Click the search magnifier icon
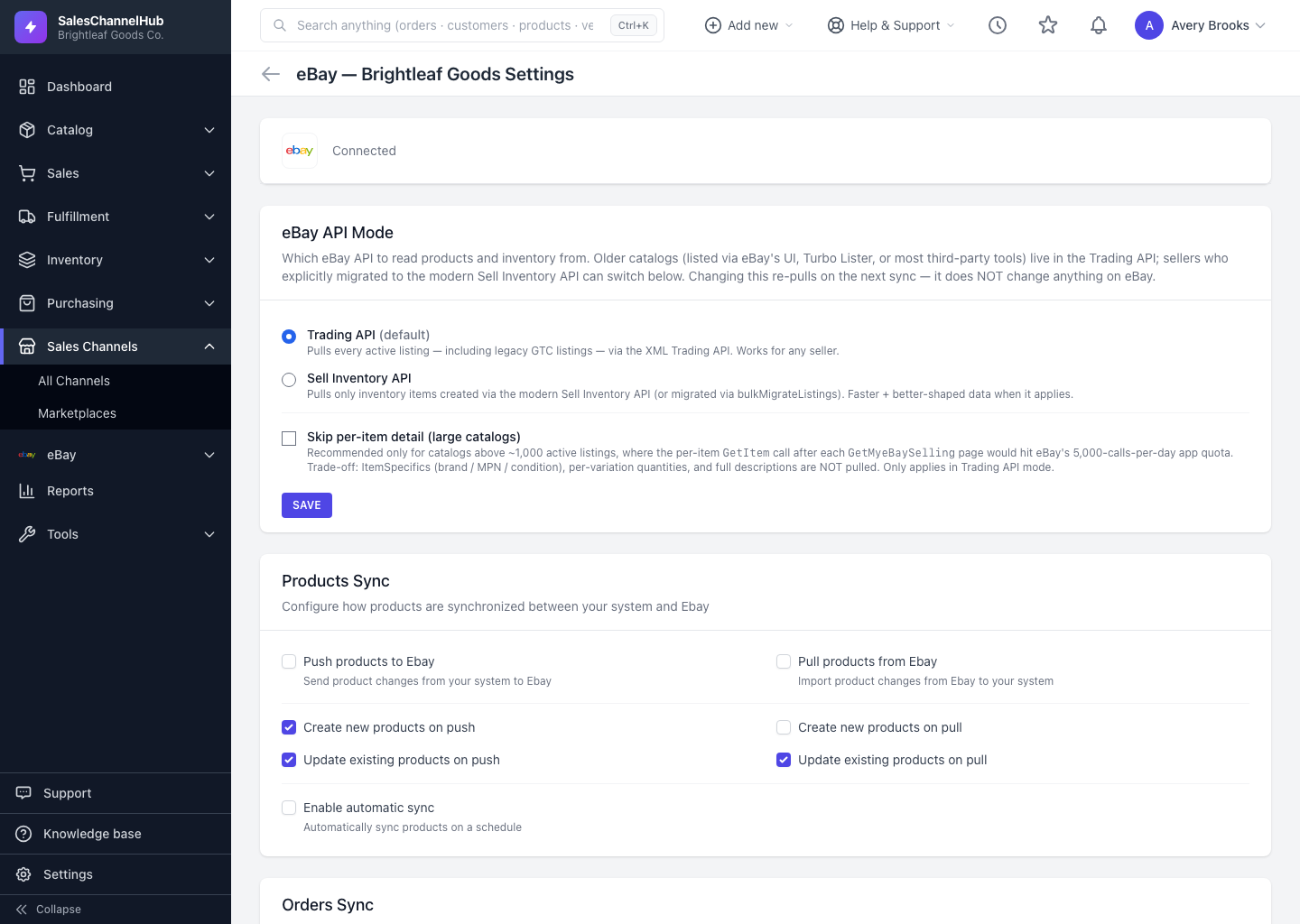1300x924 pixels. click(x=280, y=25)
